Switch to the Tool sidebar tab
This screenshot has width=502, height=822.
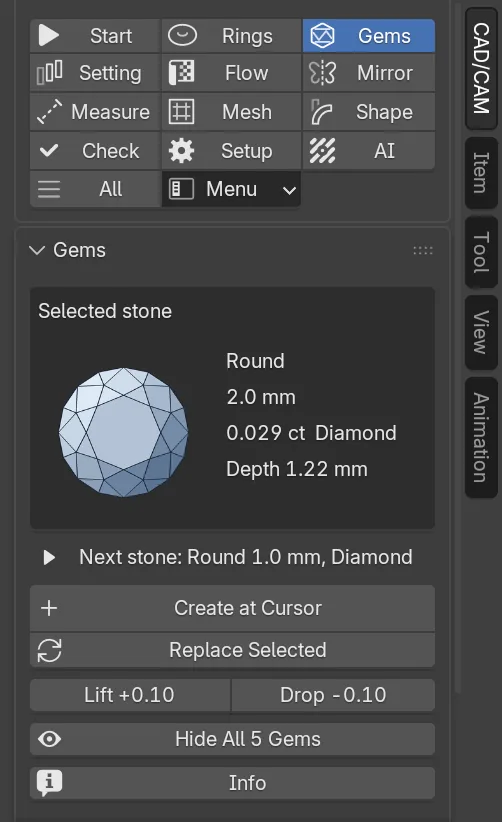tap(481, 252)
